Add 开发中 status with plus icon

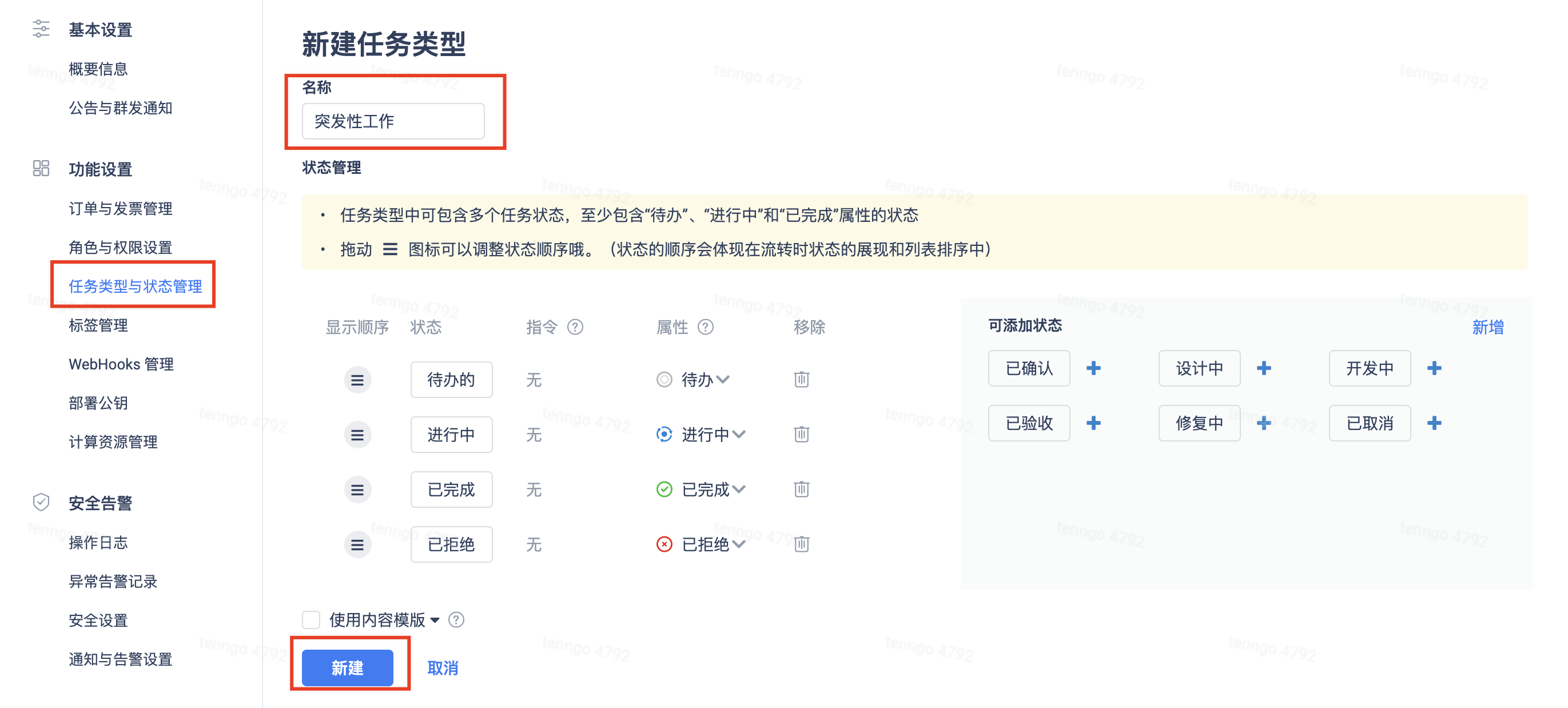pos(1434,368)
